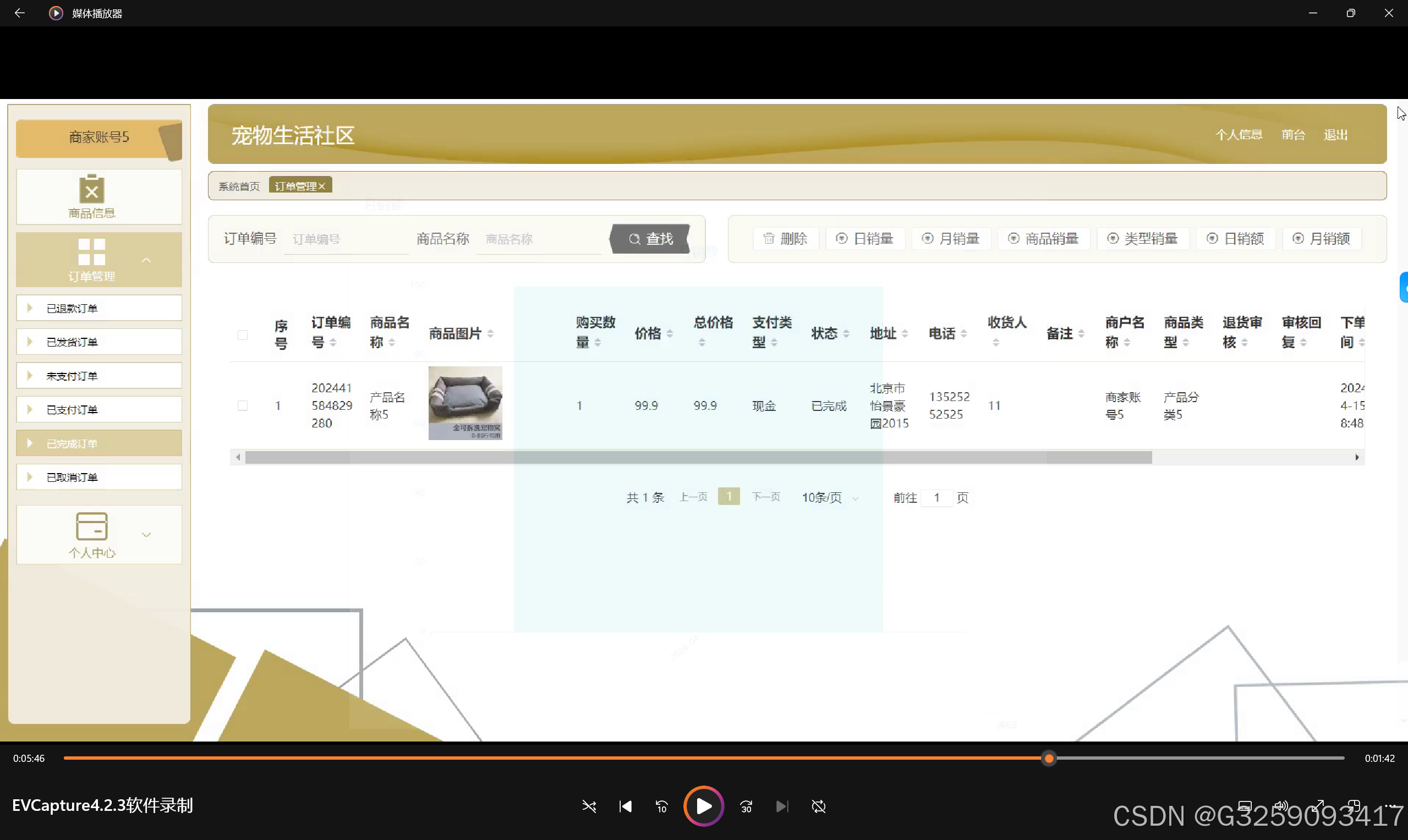
Task: Sort by 商品图片 column
Action: 490,334
